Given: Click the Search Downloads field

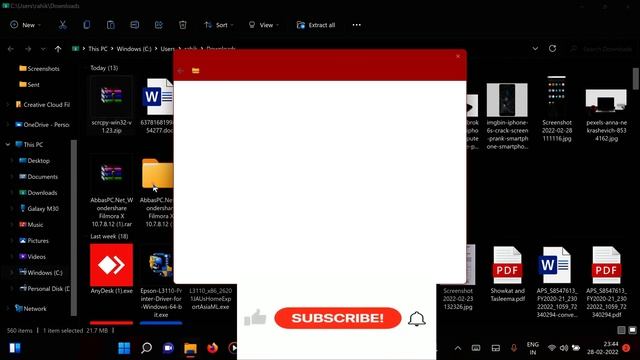Looking at the screenshot, I should [602, 49].
